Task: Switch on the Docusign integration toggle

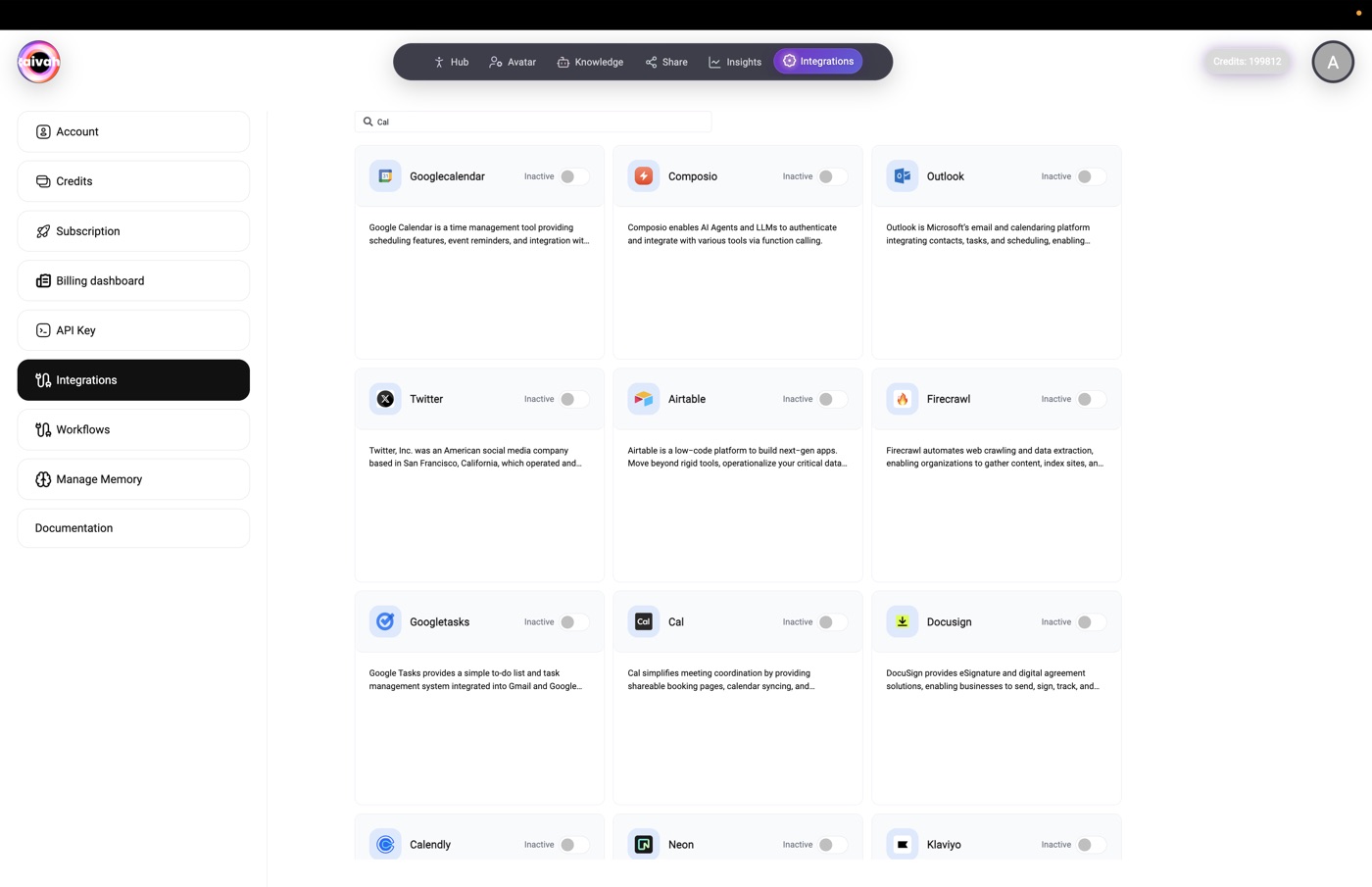Action: 1092,622
